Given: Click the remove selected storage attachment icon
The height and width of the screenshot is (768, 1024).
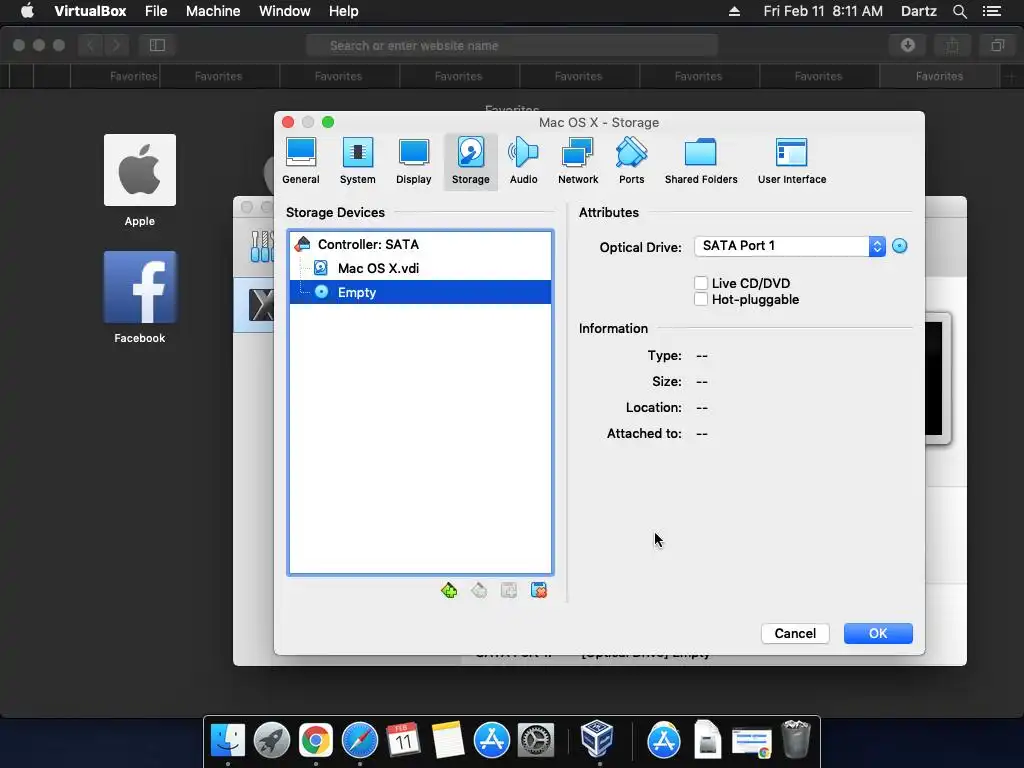Looking at the screenshot, I should pos(539,591).
